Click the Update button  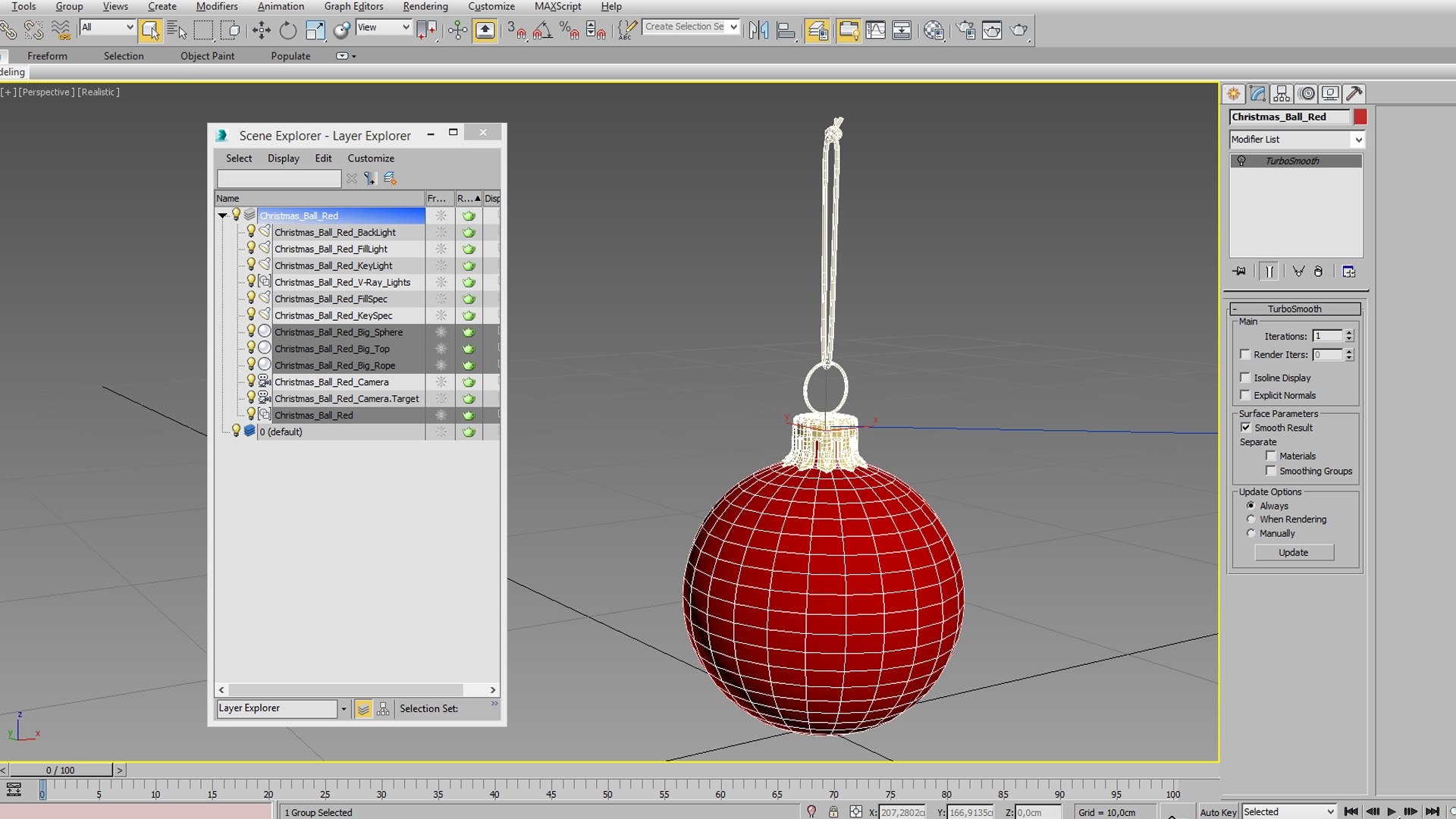[1294, 552]
